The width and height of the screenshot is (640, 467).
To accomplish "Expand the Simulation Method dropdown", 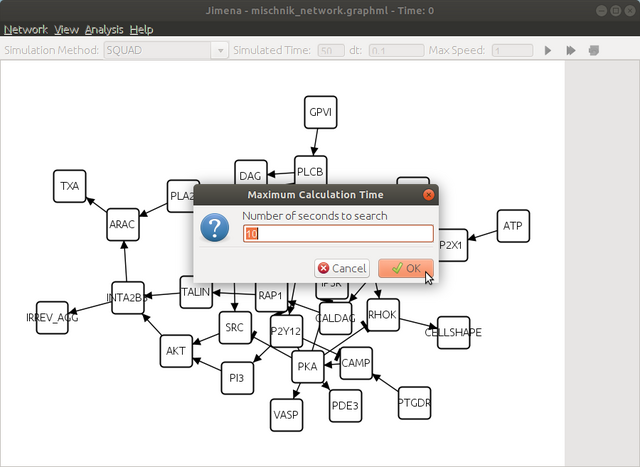I will coord(166,50).
